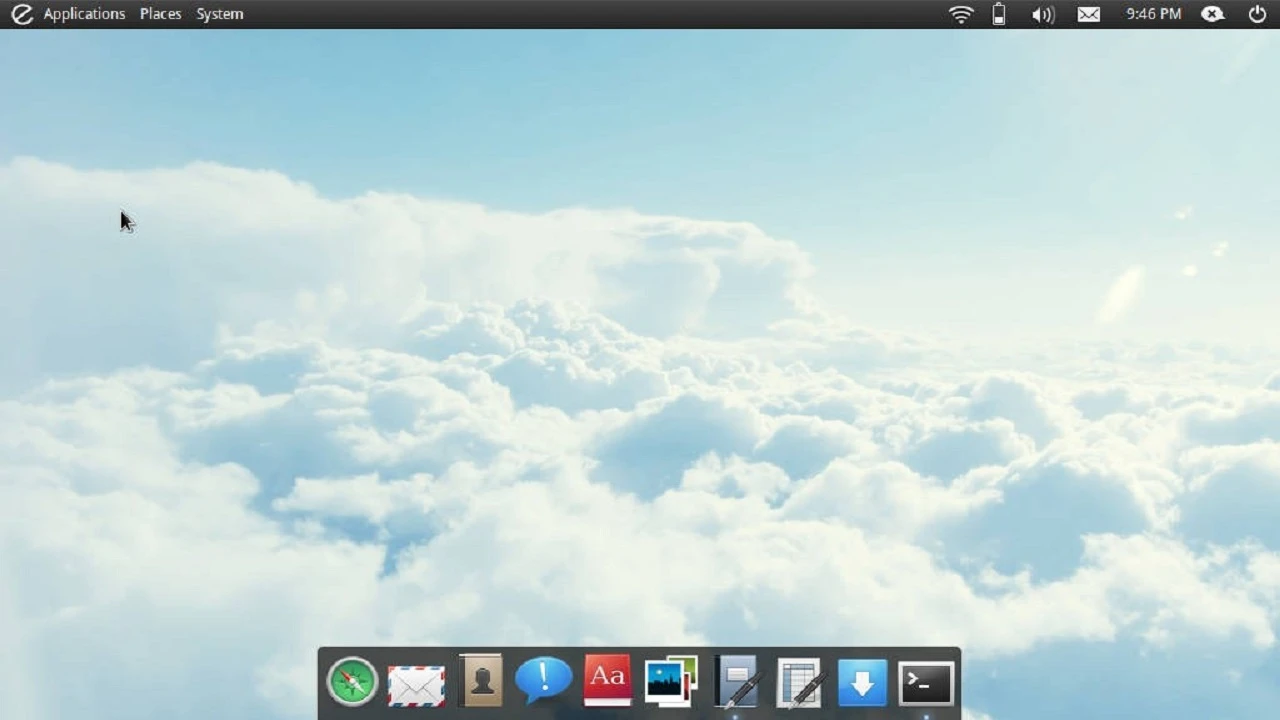Screen dimensions: 1280x720
Task: Open the Mail envelope app in dock
Action: click(x=416, y=684)
